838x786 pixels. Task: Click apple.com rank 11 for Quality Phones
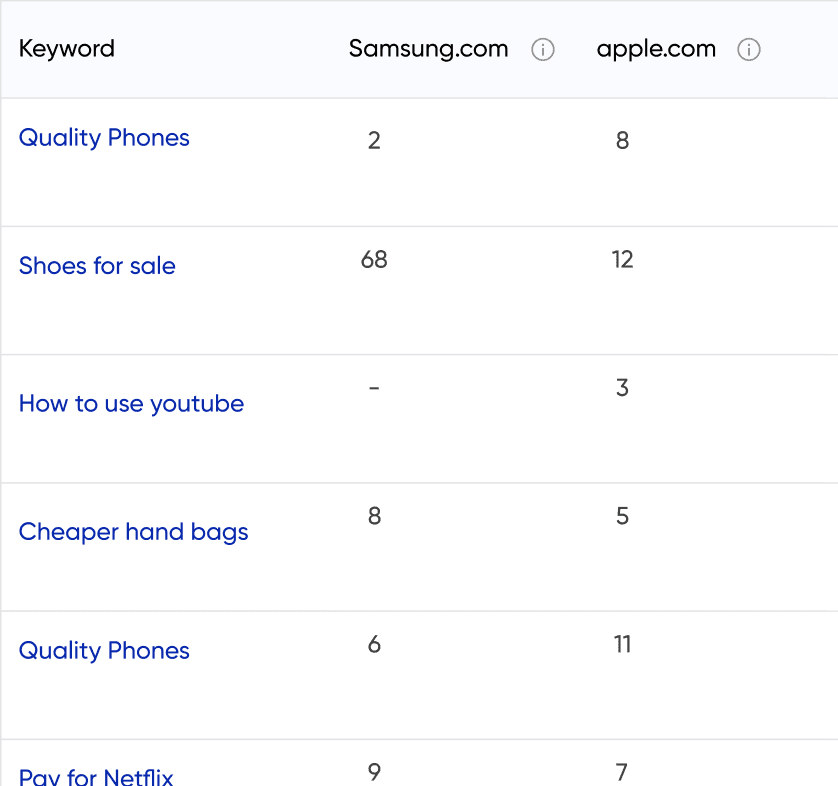[x=622, y=645]
